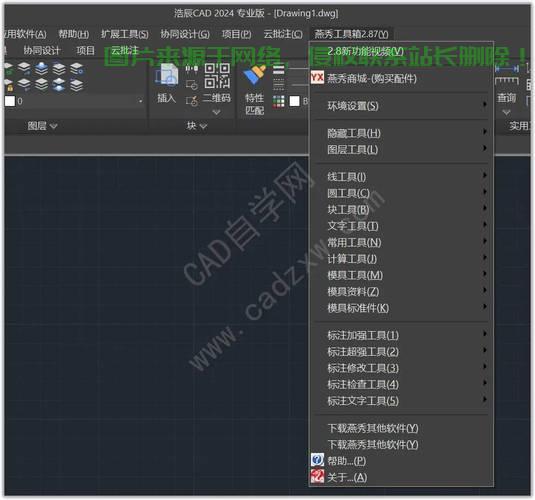
Task: Open the 燕秀工具箱2.87(Y) menu
Action: point(351,34)
